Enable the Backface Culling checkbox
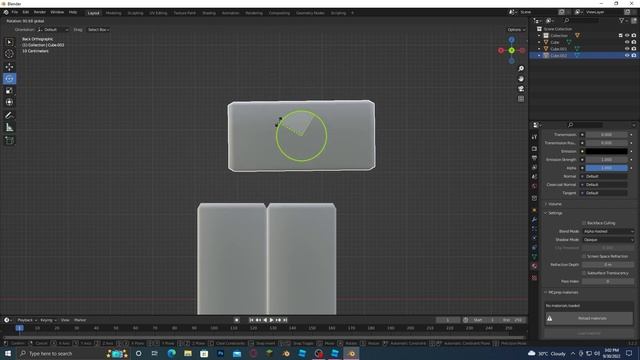The width and height of the screenshot is (640, 360). (x=584, y=223)
